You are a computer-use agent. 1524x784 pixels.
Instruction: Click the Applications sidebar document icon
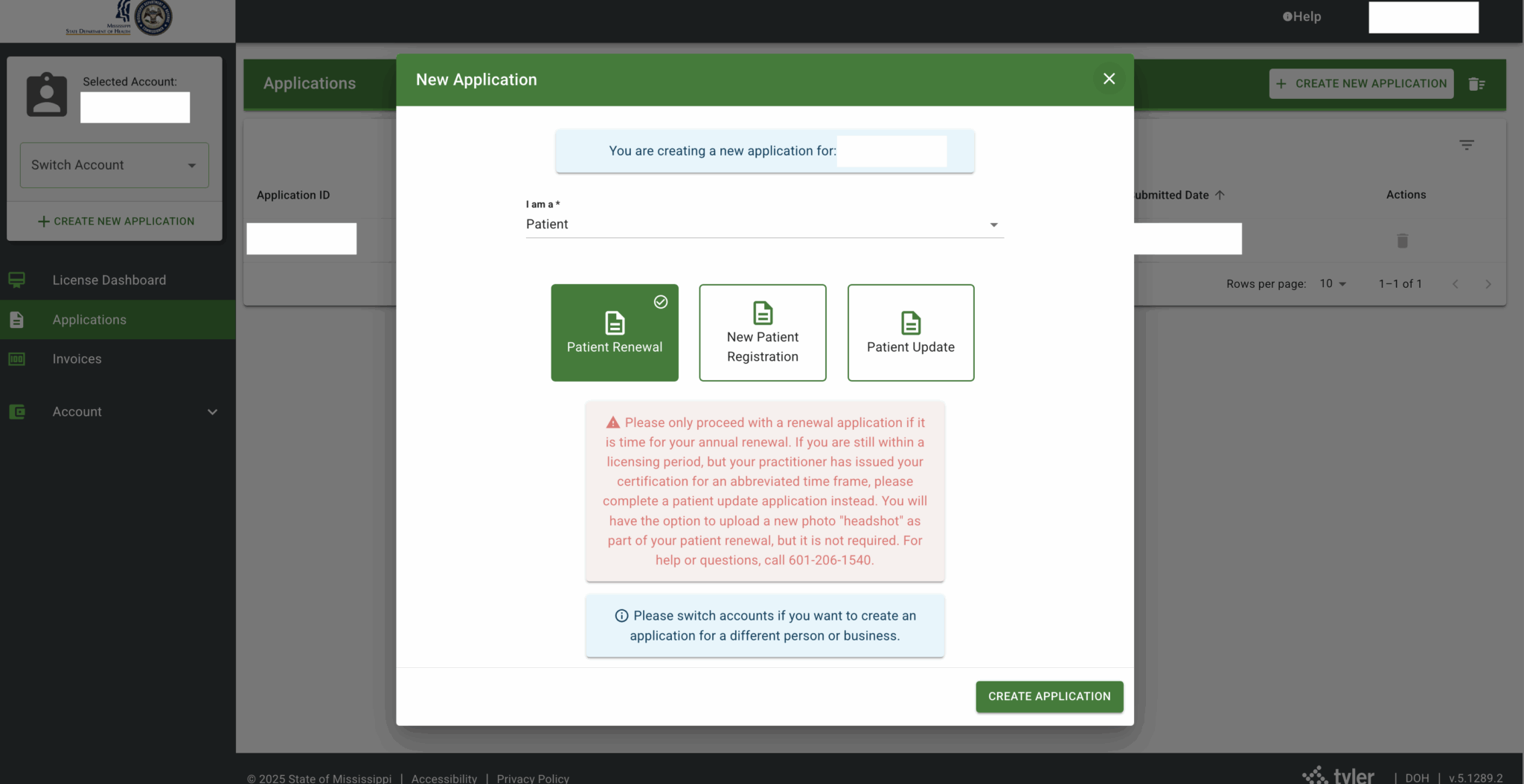pos(16,320)
